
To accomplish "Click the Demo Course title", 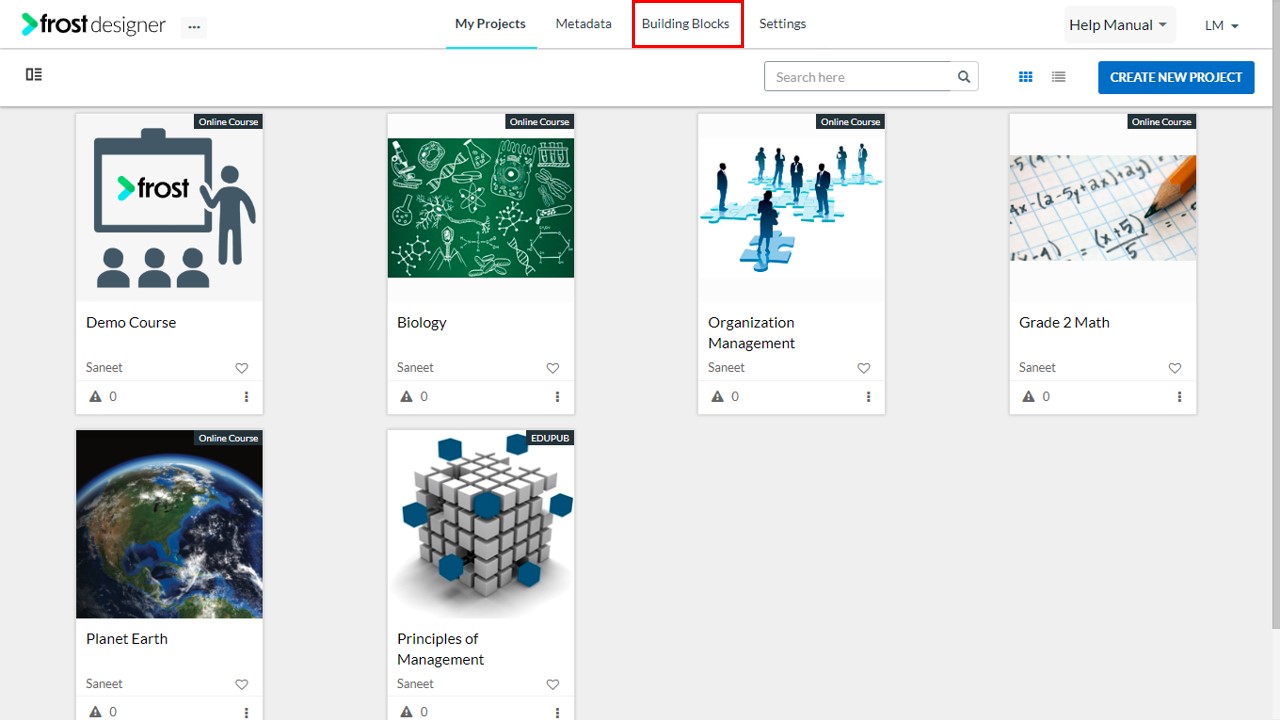I will (131, 322).
